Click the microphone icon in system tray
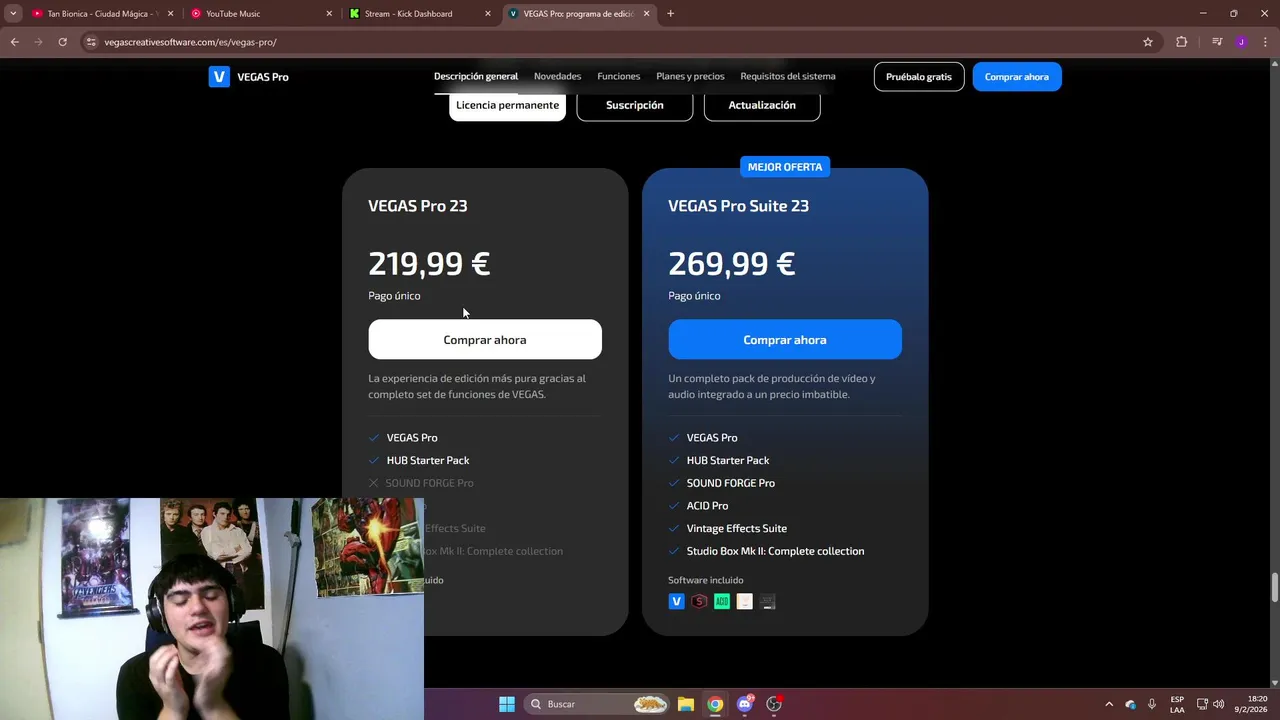Viewport: 1280px width, 720px height. (x=1152, y=704)
